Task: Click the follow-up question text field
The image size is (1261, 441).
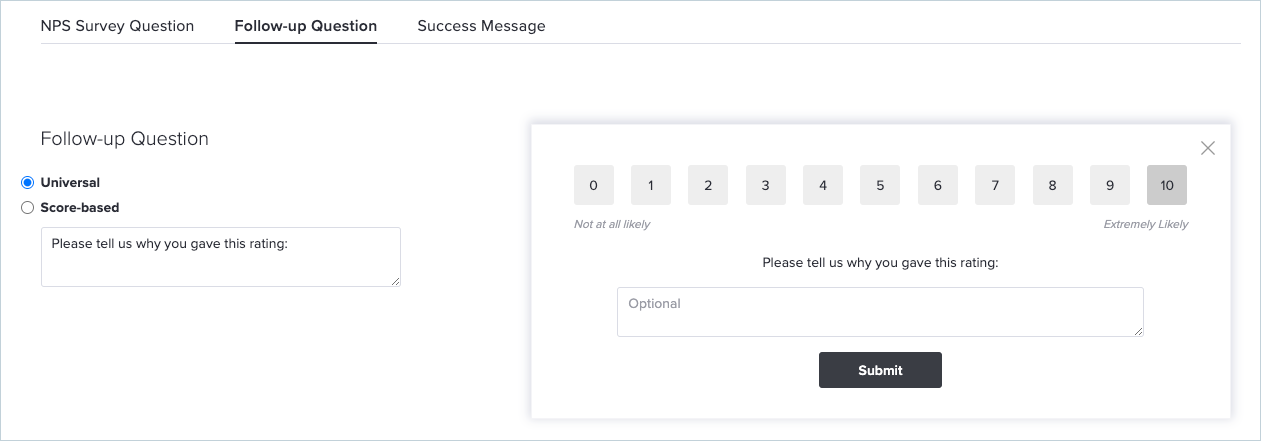Action: tap(221, 257)
